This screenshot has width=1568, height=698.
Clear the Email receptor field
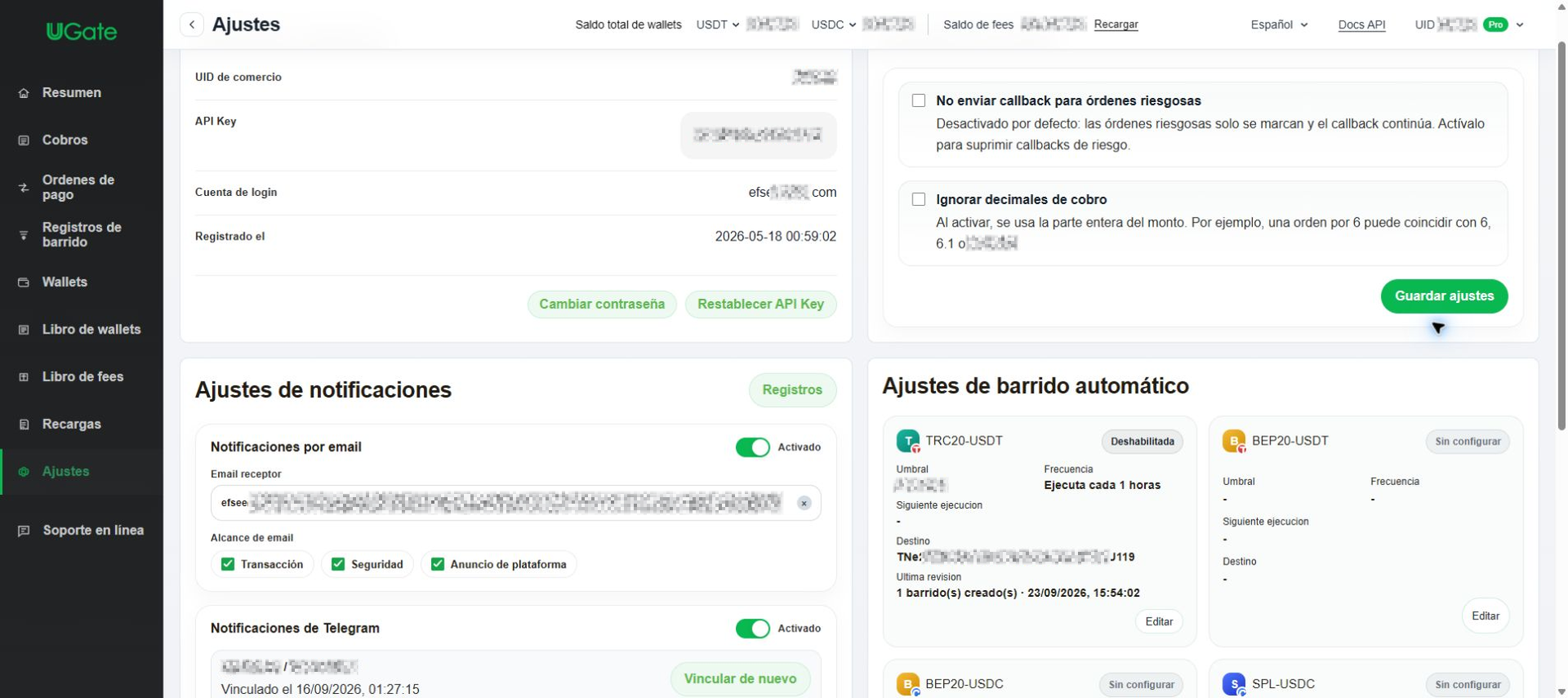[804, 503]
